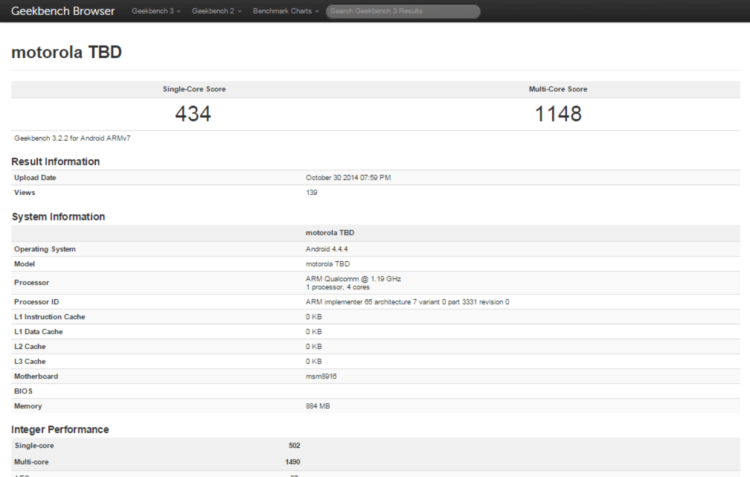Open the Geekbench 3 dropdown menu
This screenshot has width=750, height=477.
[x=155, y=11]
